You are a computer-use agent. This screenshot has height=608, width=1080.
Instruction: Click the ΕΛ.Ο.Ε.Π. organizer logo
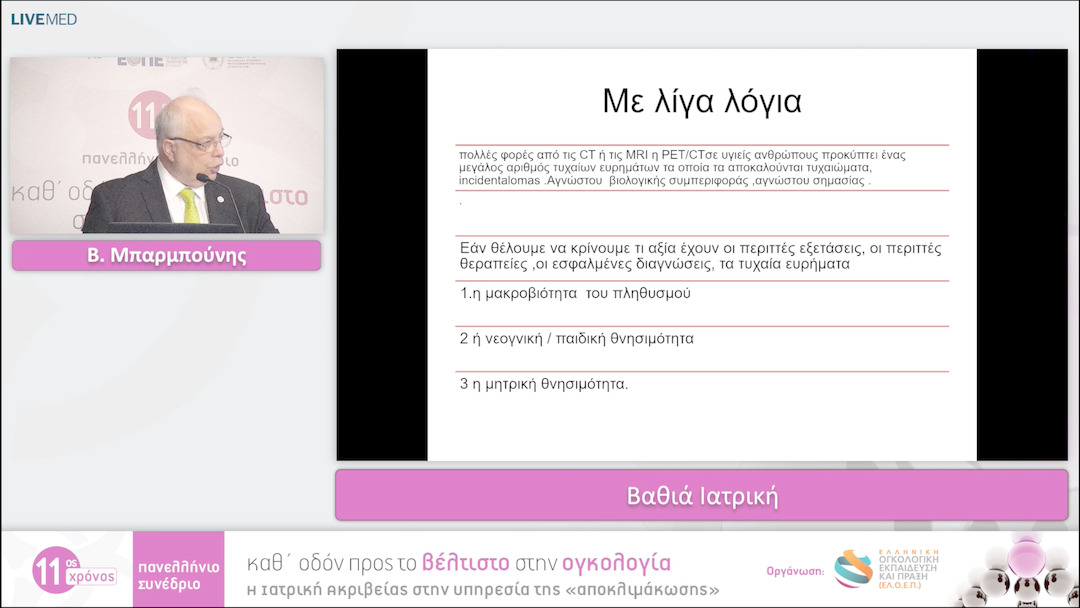[886, 569]
